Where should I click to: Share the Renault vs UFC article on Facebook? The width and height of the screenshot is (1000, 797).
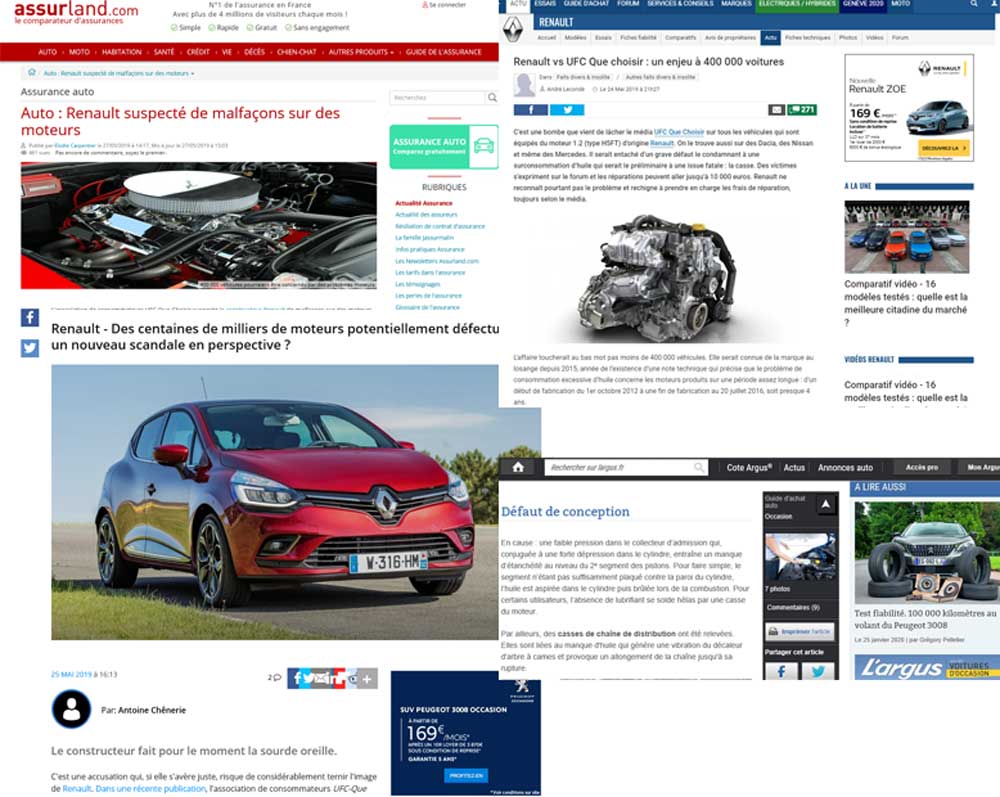pos(531,110)
